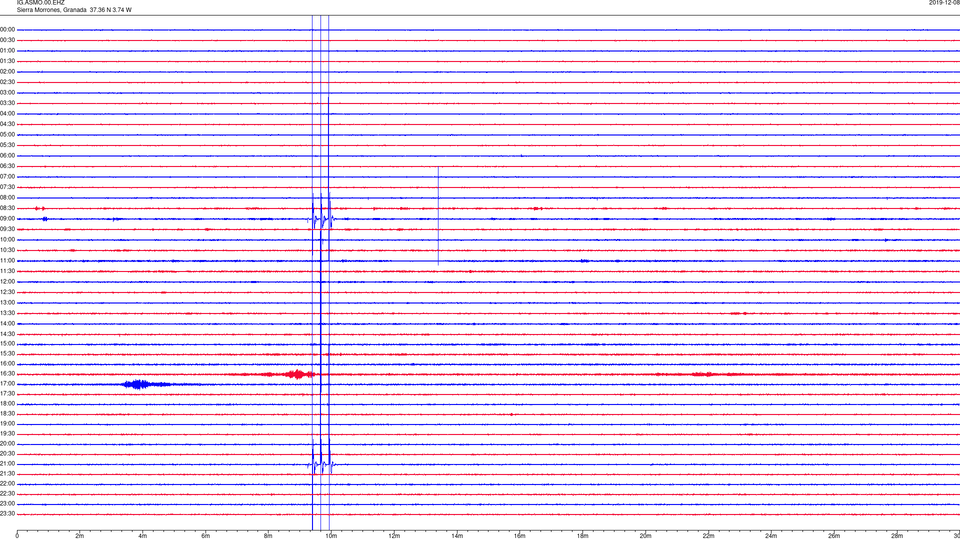
Task: Click the 23:30 time label
Action: pyautogui.click(x=7, y=514)
